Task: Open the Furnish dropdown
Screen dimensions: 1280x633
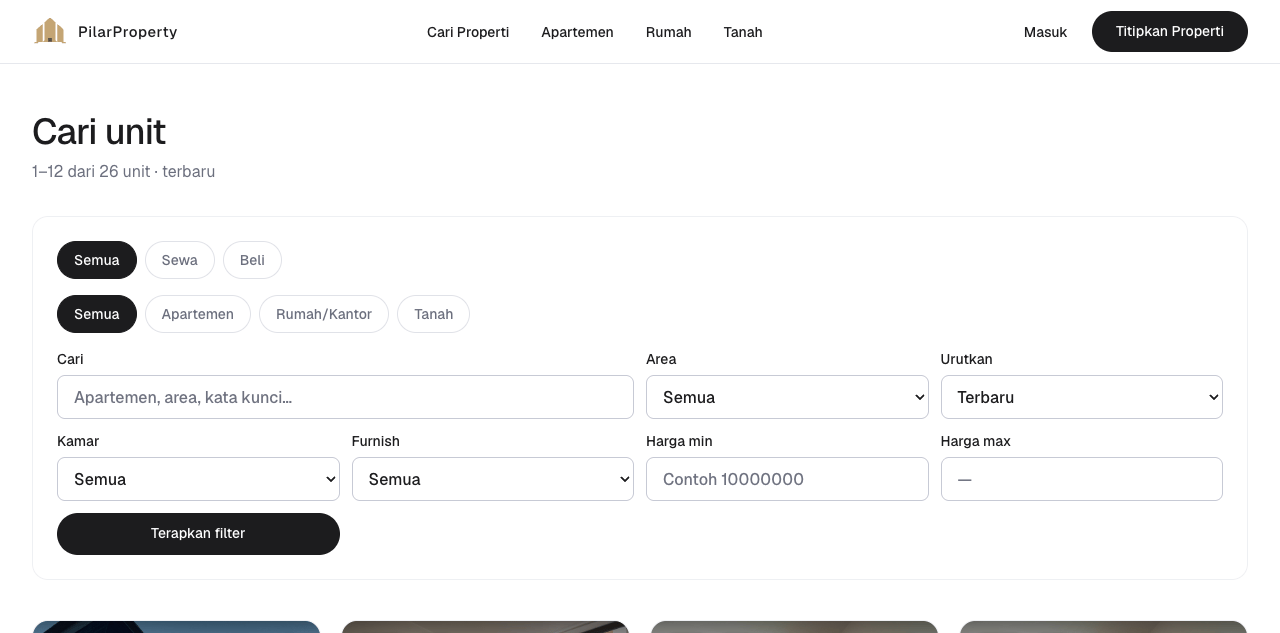Action: (493, 479)
